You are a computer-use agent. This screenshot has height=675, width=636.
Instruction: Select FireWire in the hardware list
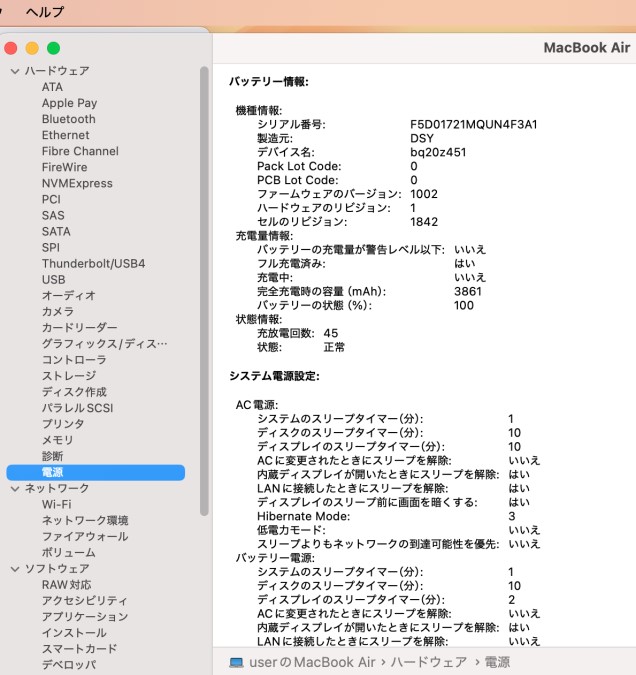pos(64,167)
